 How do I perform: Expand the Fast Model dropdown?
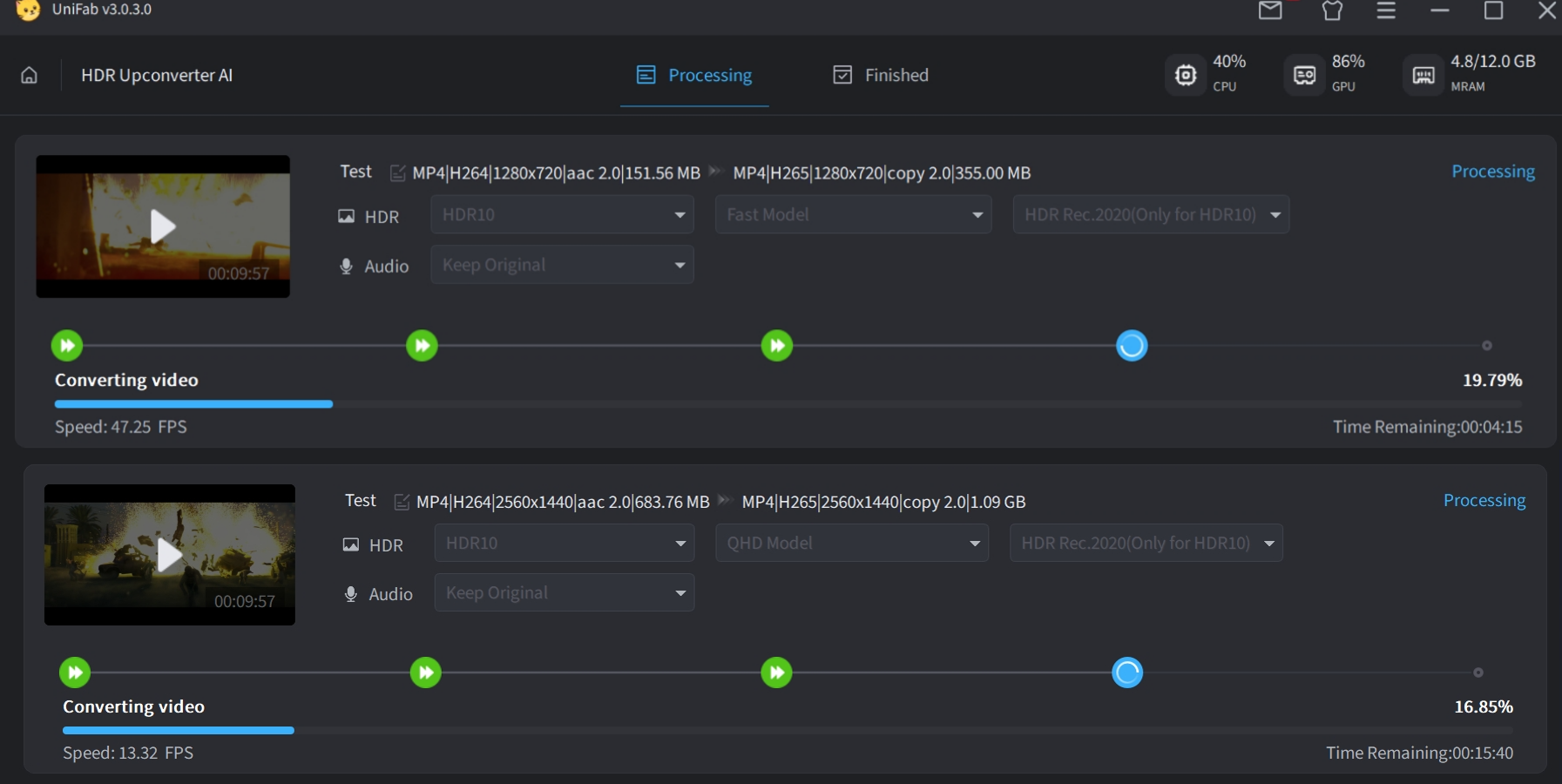pos(853,215)
